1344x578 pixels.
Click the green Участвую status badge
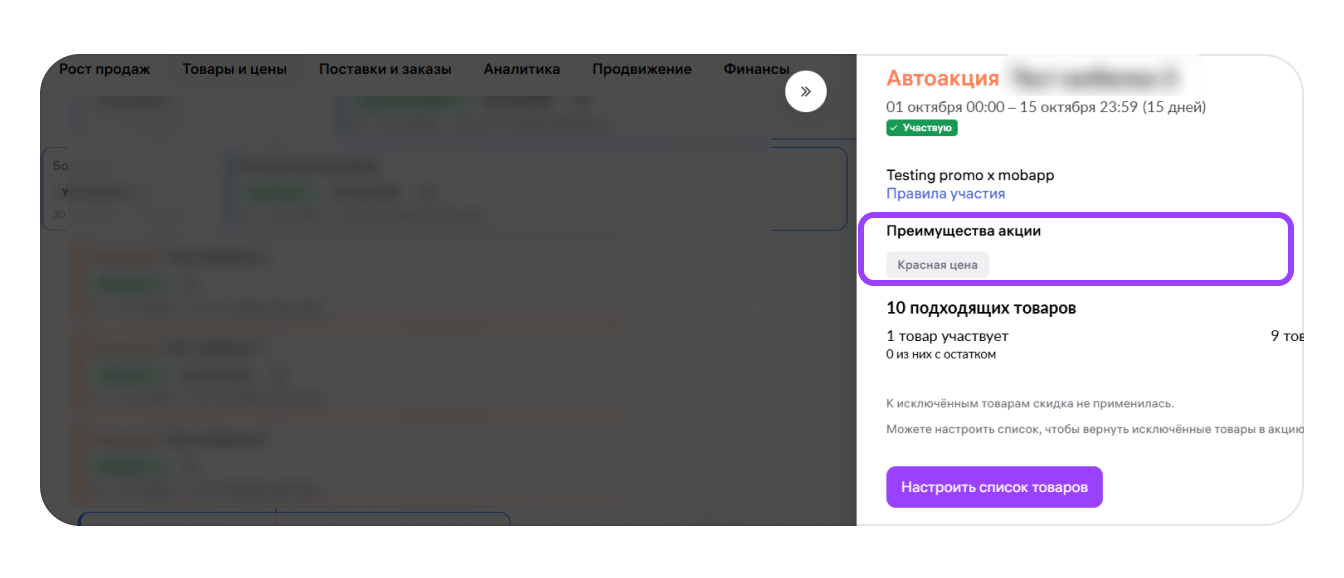[x=922, y=128]
